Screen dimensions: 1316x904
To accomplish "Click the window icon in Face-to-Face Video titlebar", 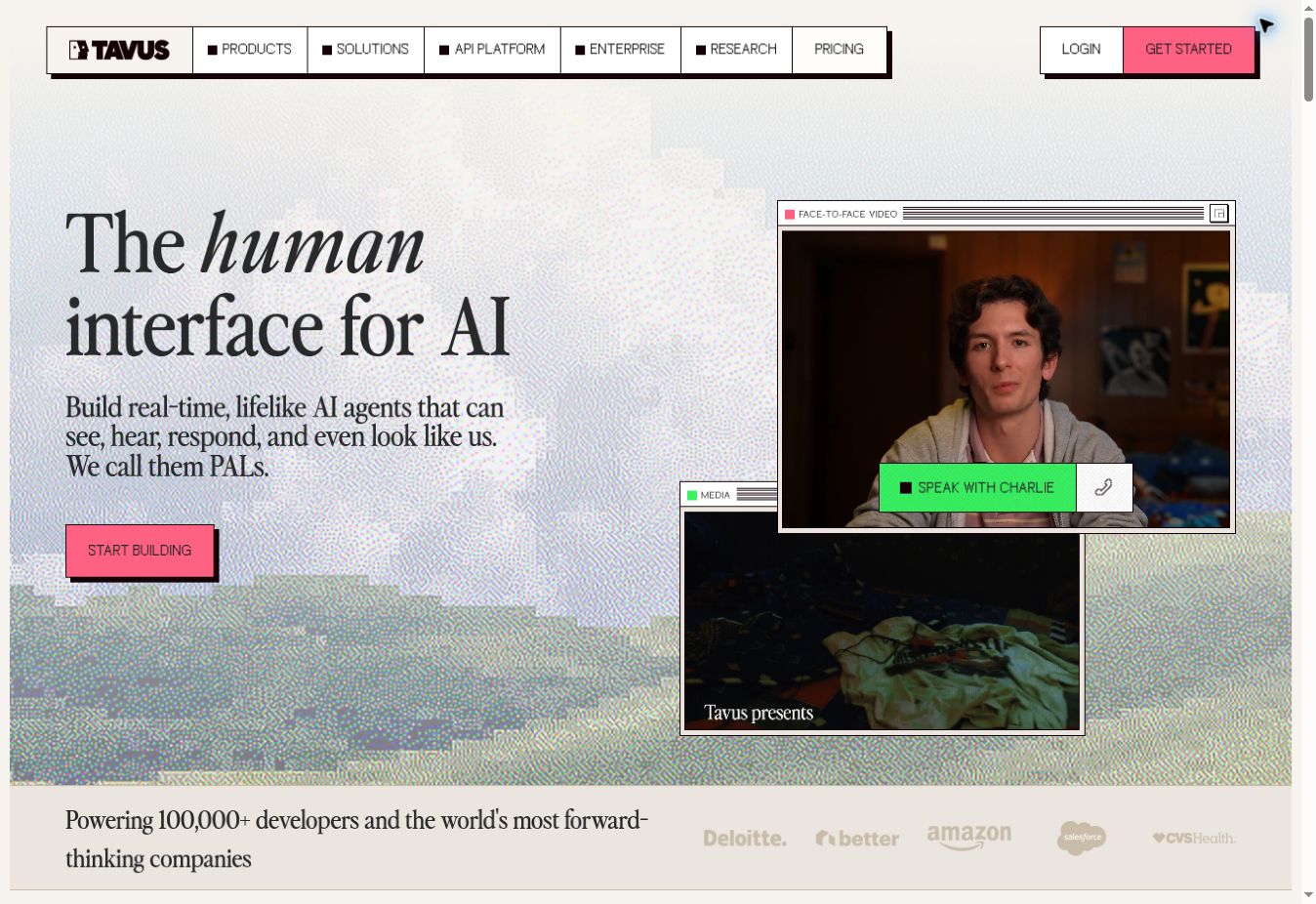I will (1218, 213).
